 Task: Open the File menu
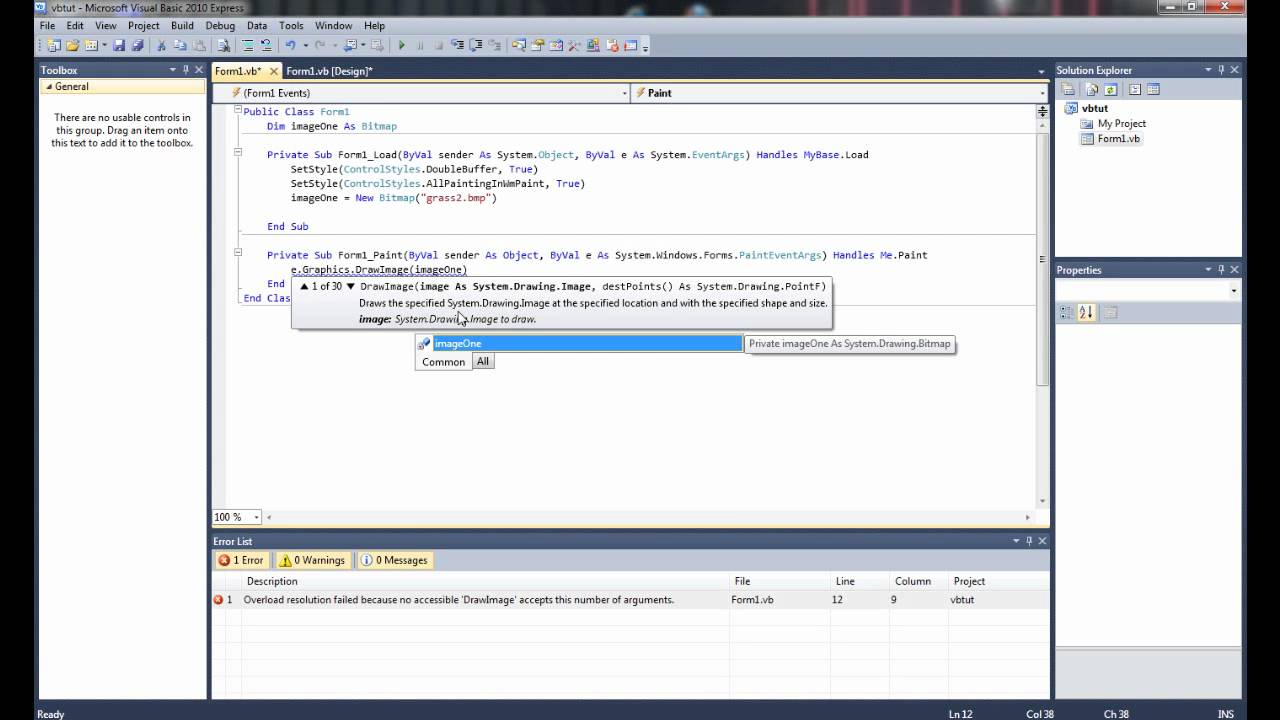coord(47,25)
